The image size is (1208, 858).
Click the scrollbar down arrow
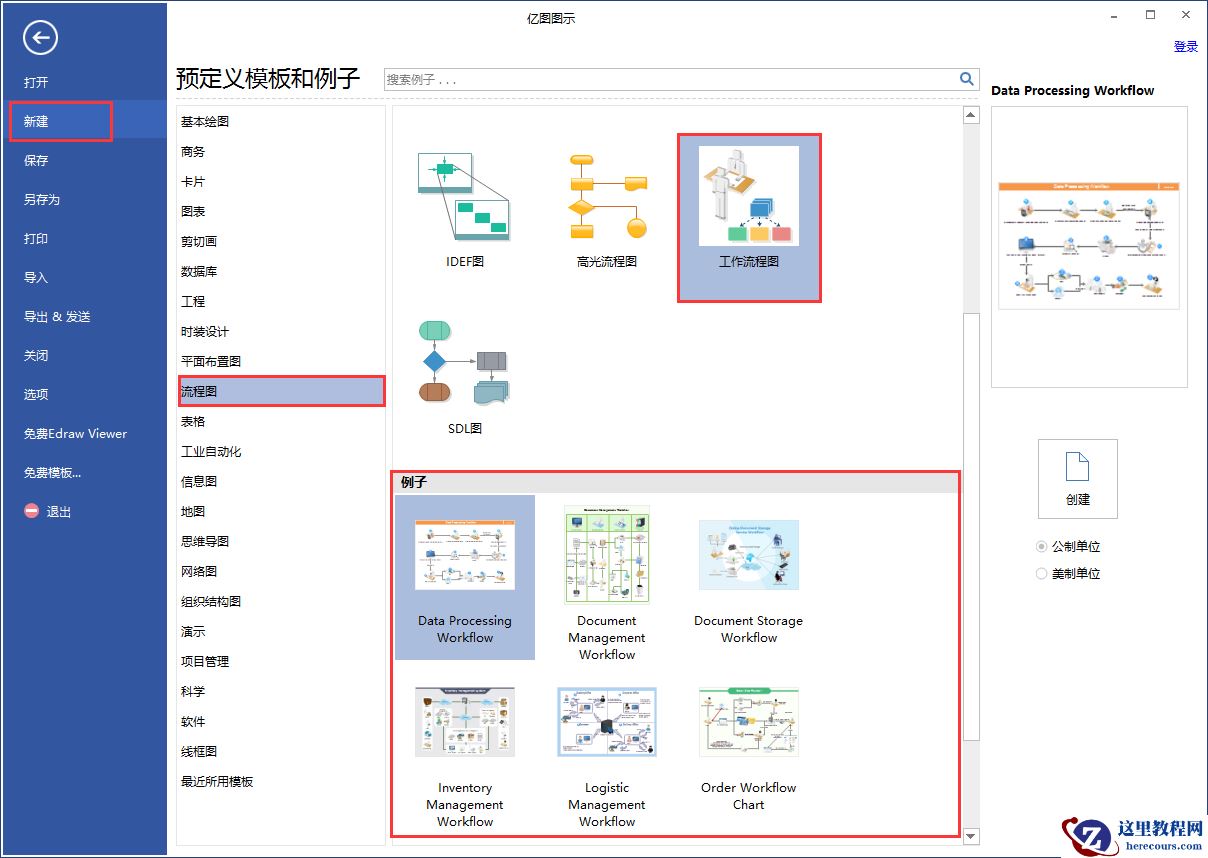[x=971, y=837]
